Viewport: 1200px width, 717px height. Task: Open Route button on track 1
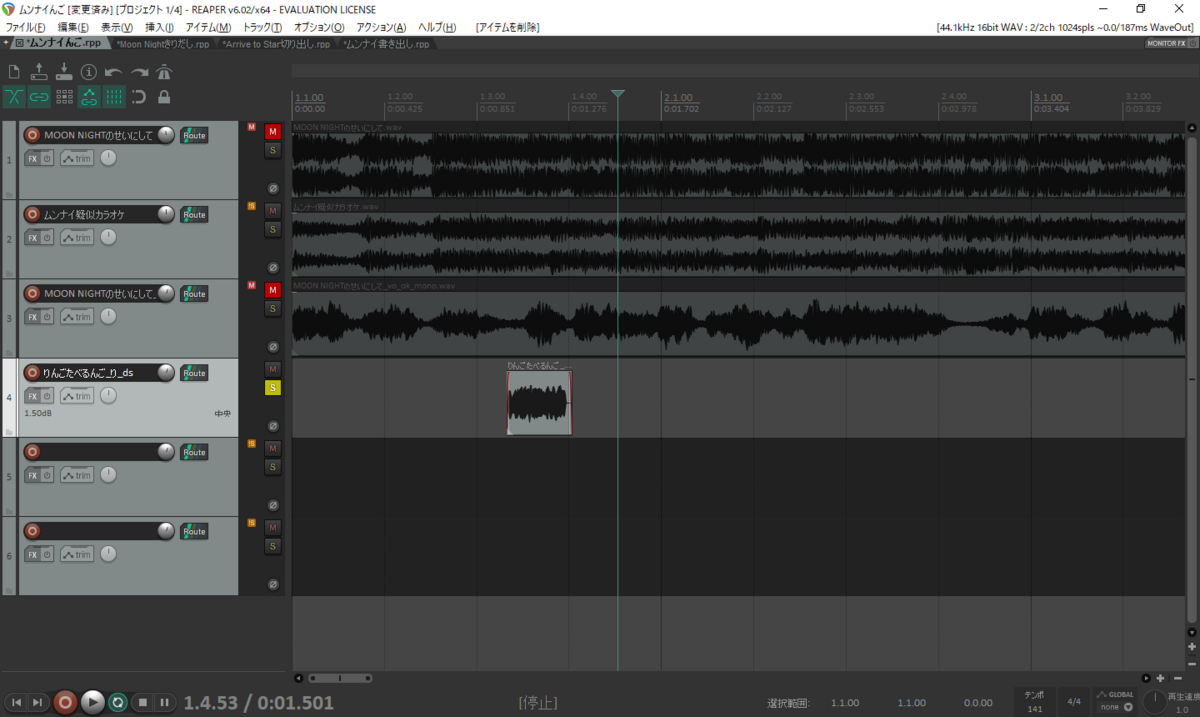[194, 135]
